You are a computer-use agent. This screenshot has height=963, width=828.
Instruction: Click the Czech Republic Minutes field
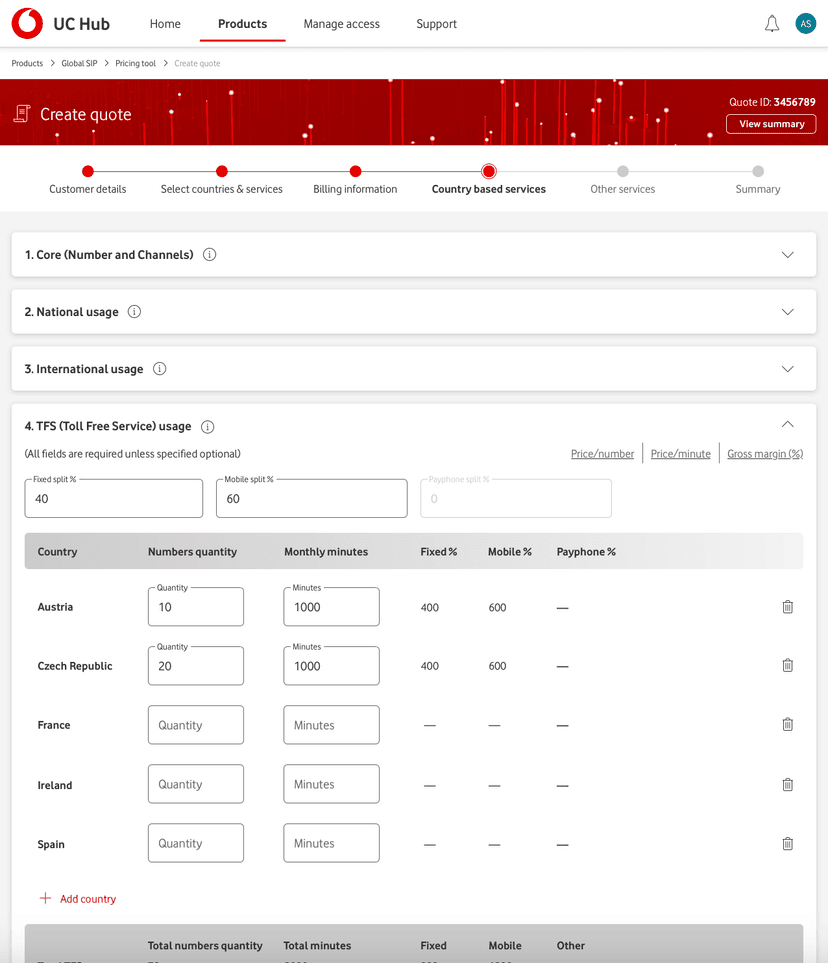(331, 666)
